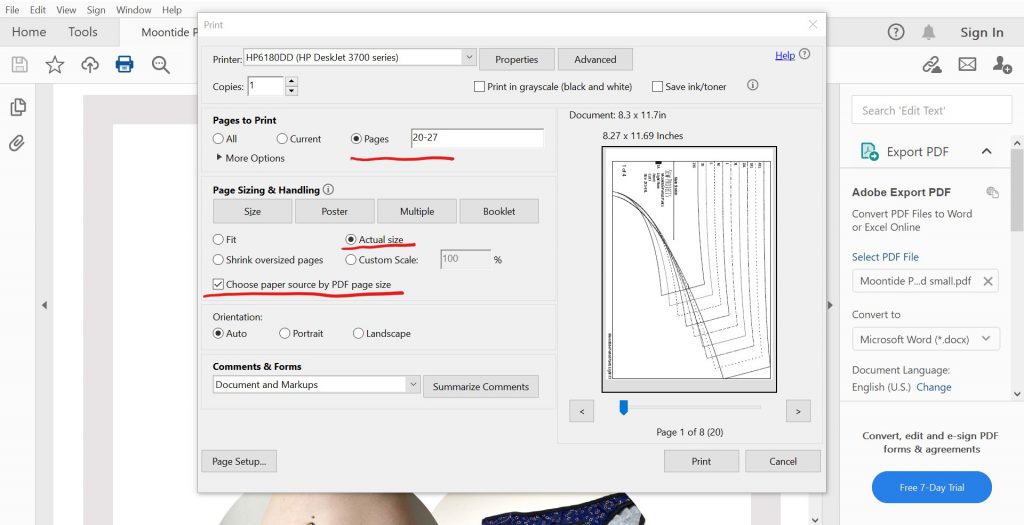Open the Sign menu
The image size is (1024, 525).
pyautogui.click(x=96, y=10)
